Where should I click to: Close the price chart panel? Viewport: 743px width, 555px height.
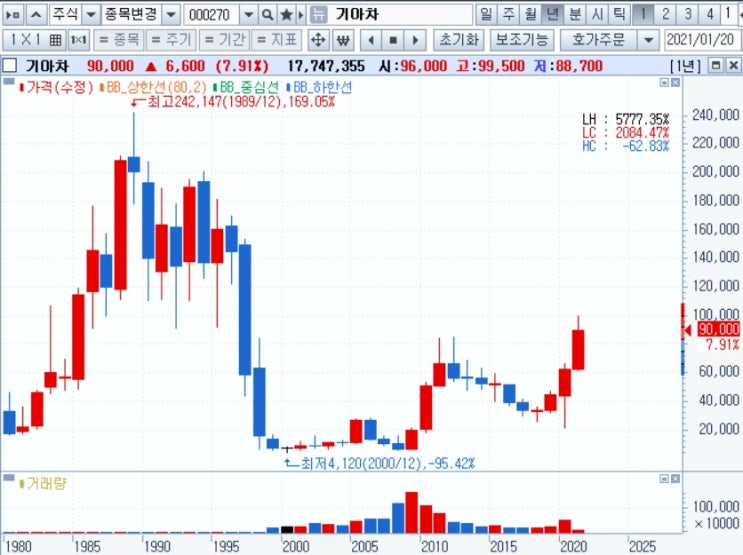point(676,83)
